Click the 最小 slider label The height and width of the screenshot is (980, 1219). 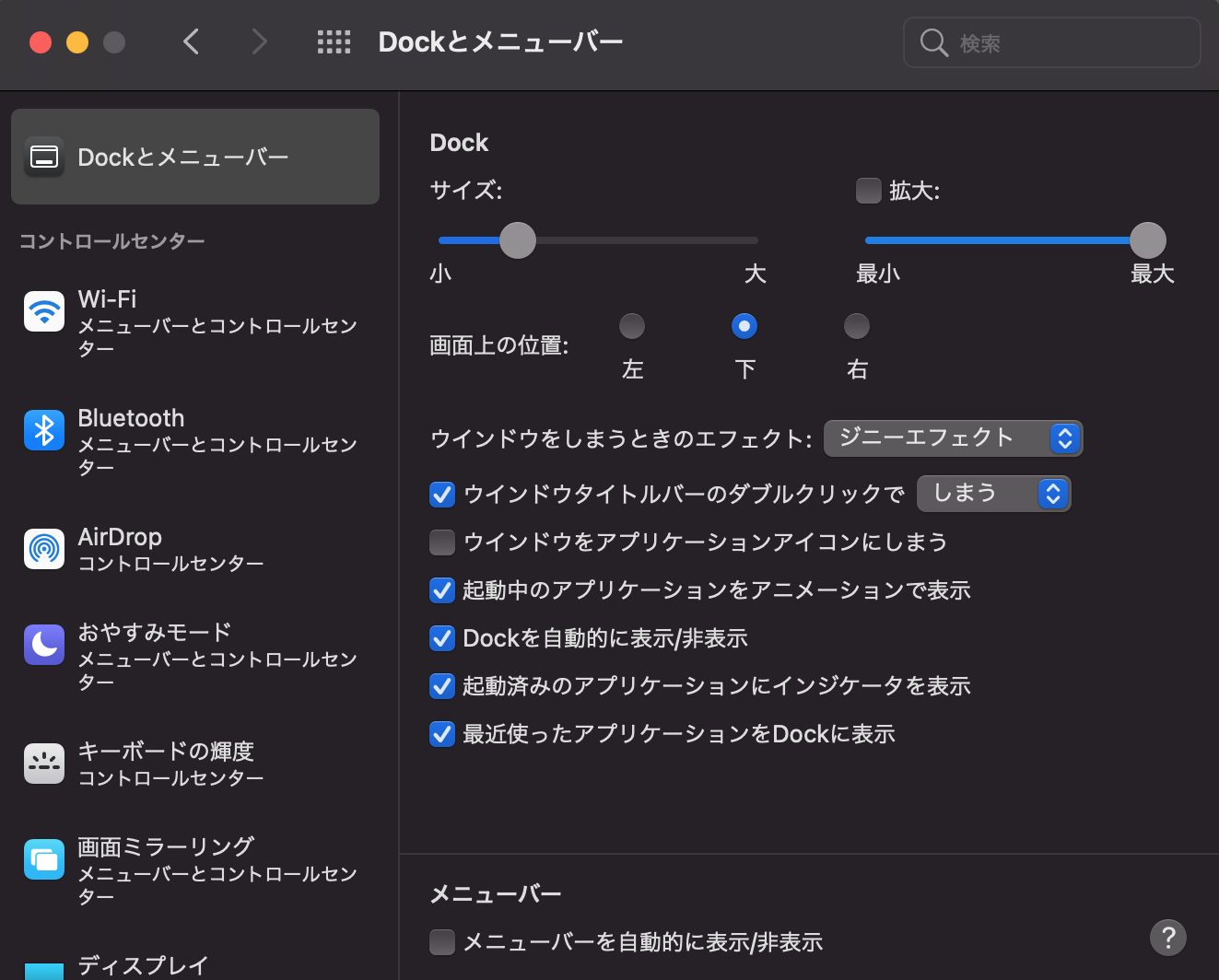878,274
